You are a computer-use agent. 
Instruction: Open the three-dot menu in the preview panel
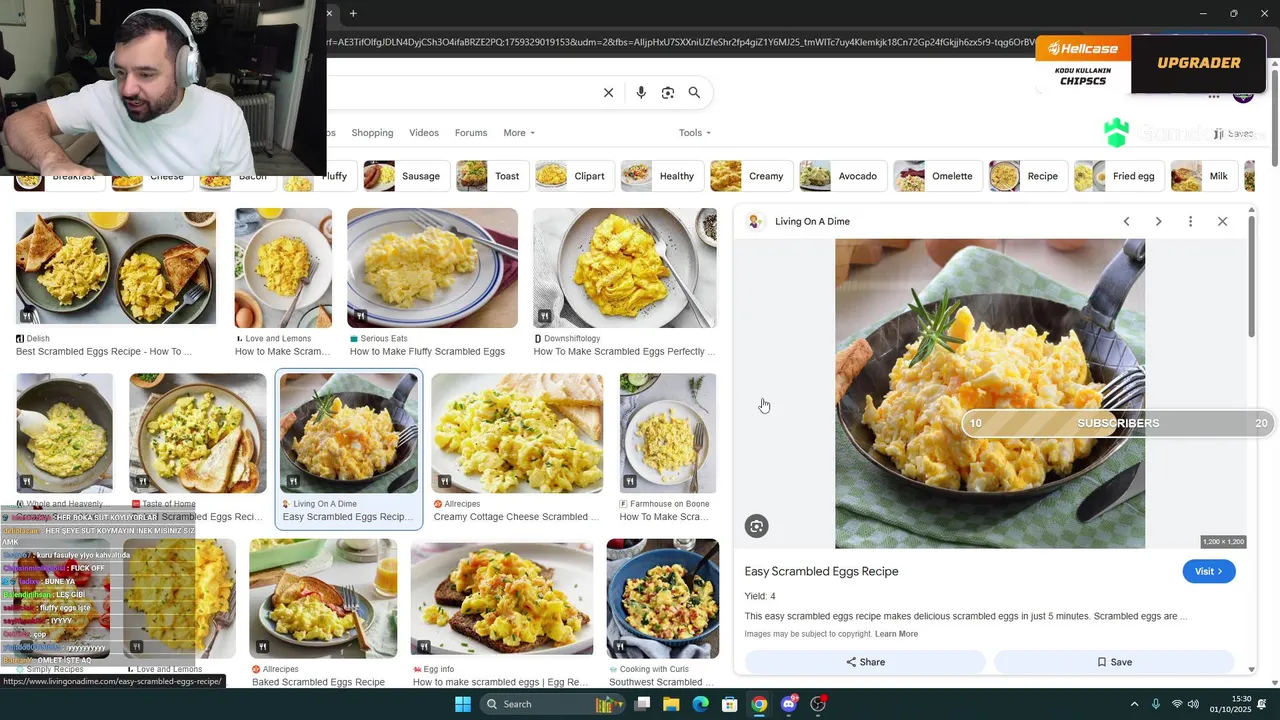[x=1190, y=221]
